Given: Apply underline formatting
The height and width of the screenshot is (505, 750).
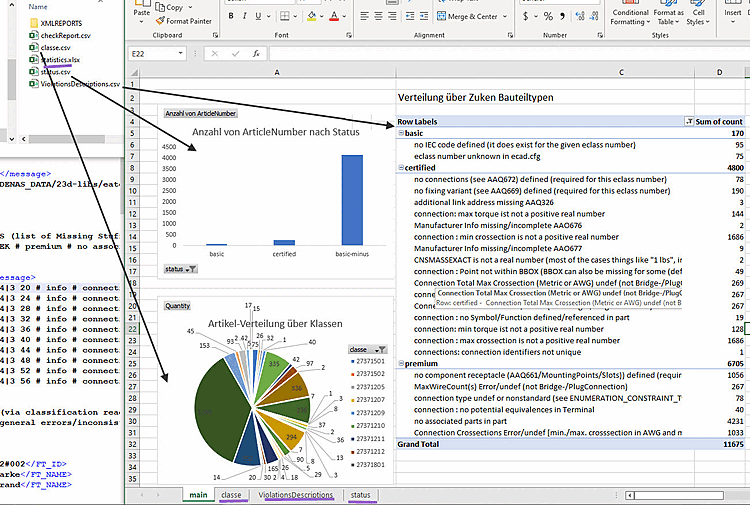Looking at the screenshot, I should click(x=259, y=16).
